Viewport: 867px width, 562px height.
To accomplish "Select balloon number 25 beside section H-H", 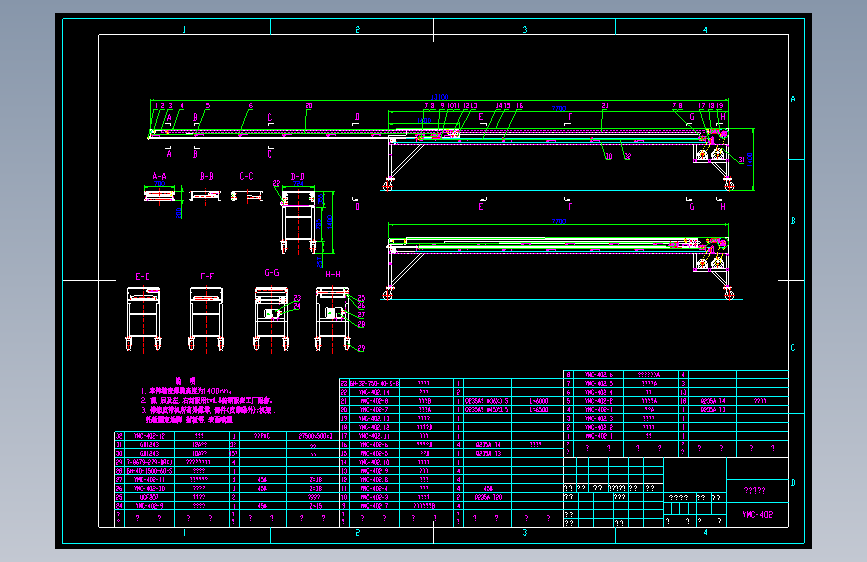I will click(x=361, y=298).
